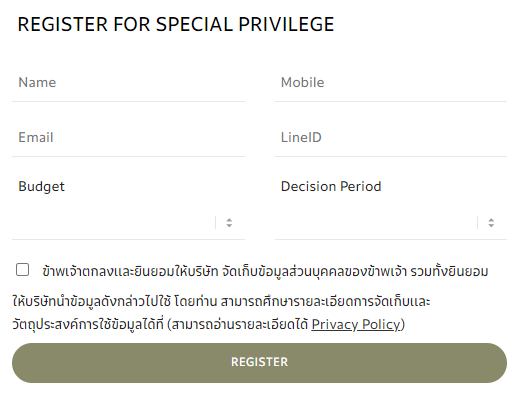Select the LineID input field

click(x=391, y=137)
